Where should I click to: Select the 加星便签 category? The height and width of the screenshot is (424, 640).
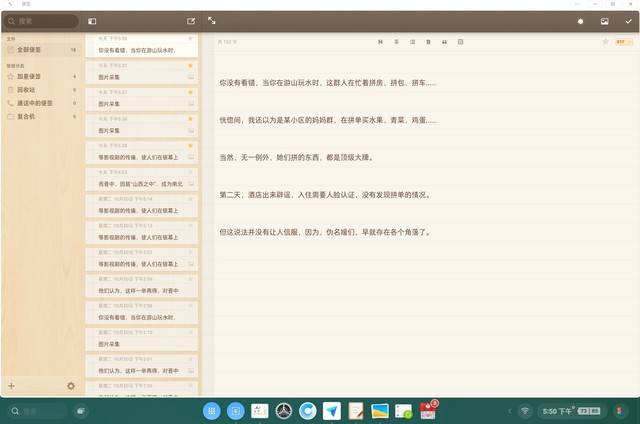click(30, 76)
